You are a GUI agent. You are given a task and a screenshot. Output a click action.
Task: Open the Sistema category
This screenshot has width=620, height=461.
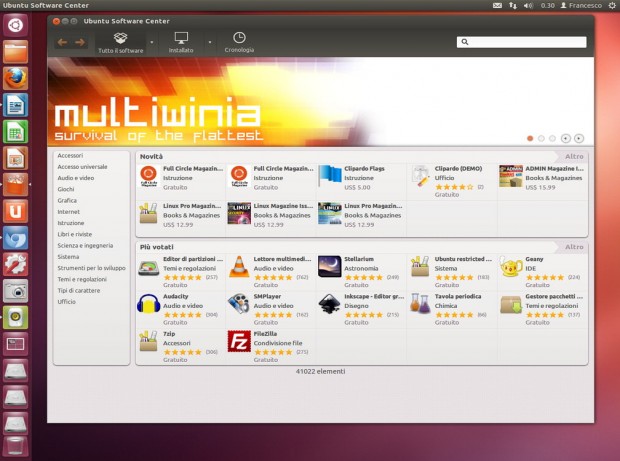(x=68, y=257)
